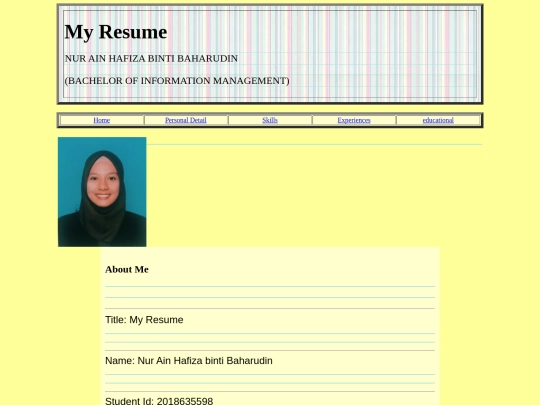Open the Skills navigation link
This screenshot has height=405, width=540.
click(x=270, y=120)
